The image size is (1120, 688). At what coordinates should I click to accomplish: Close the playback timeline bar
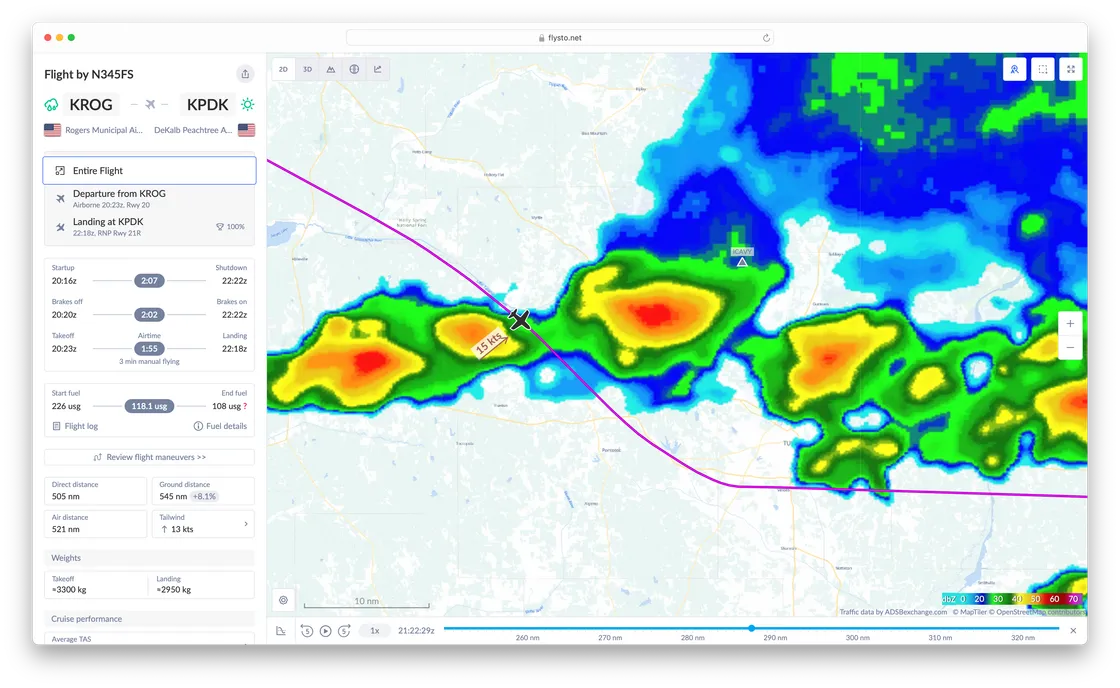click(1073, 631)
